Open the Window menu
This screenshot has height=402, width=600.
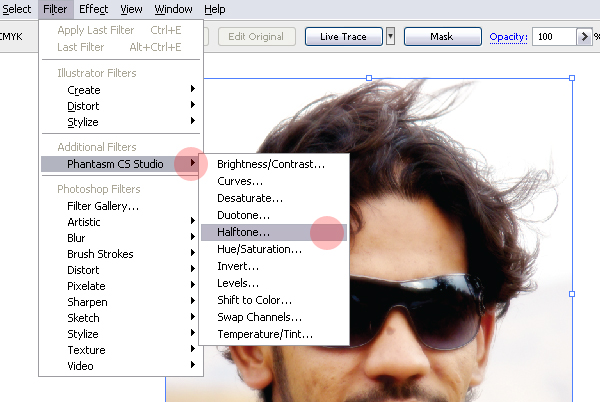click(173, 9)
